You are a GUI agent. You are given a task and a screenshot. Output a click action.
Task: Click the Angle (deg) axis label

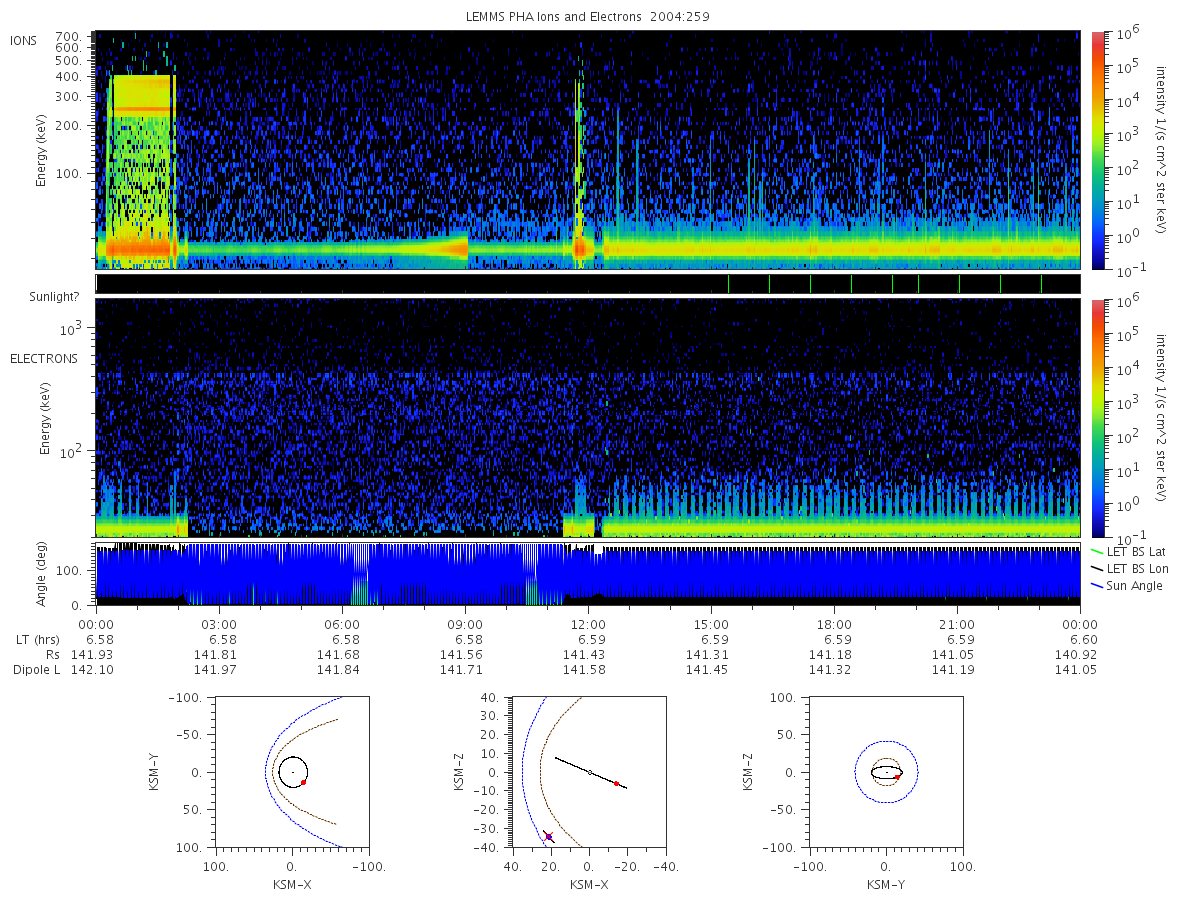(x=46, y=575)
